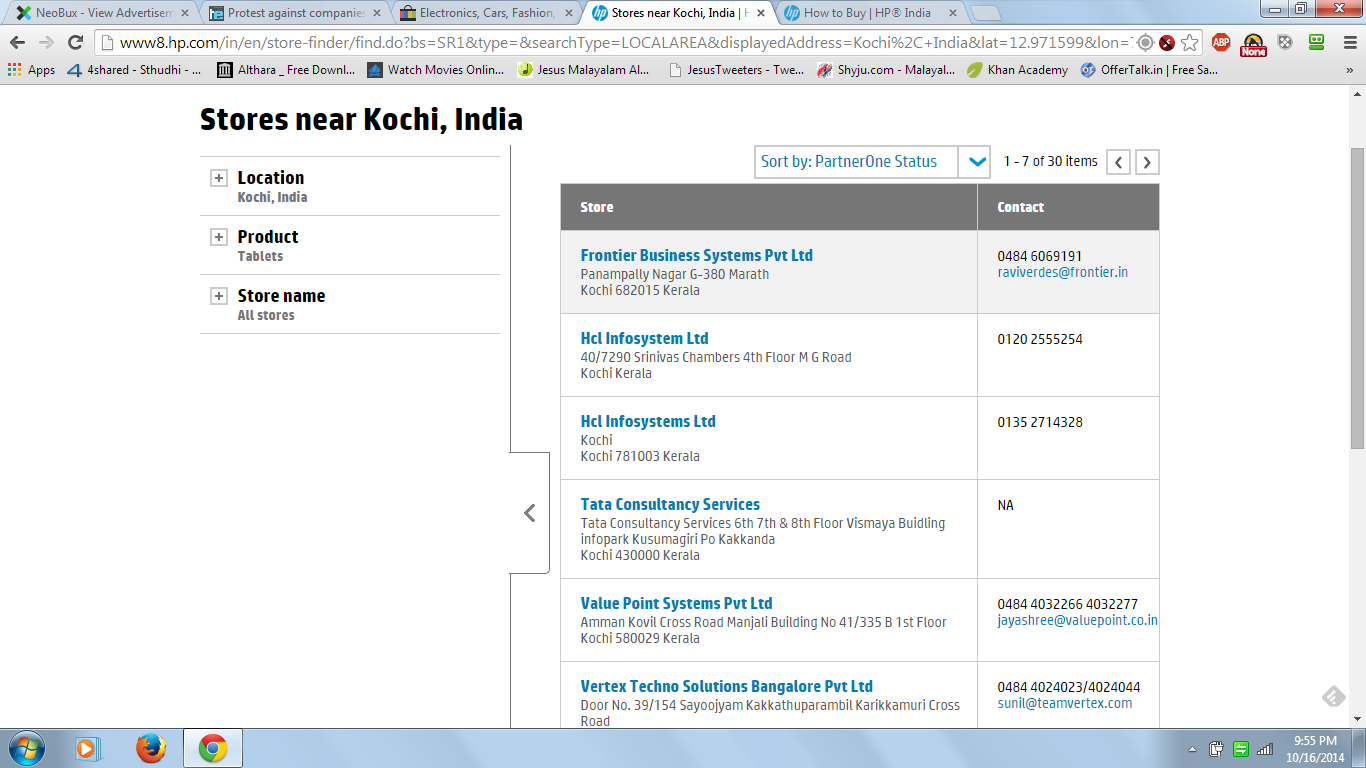Open Windows Media Player from taskbar

pos(88,748)
